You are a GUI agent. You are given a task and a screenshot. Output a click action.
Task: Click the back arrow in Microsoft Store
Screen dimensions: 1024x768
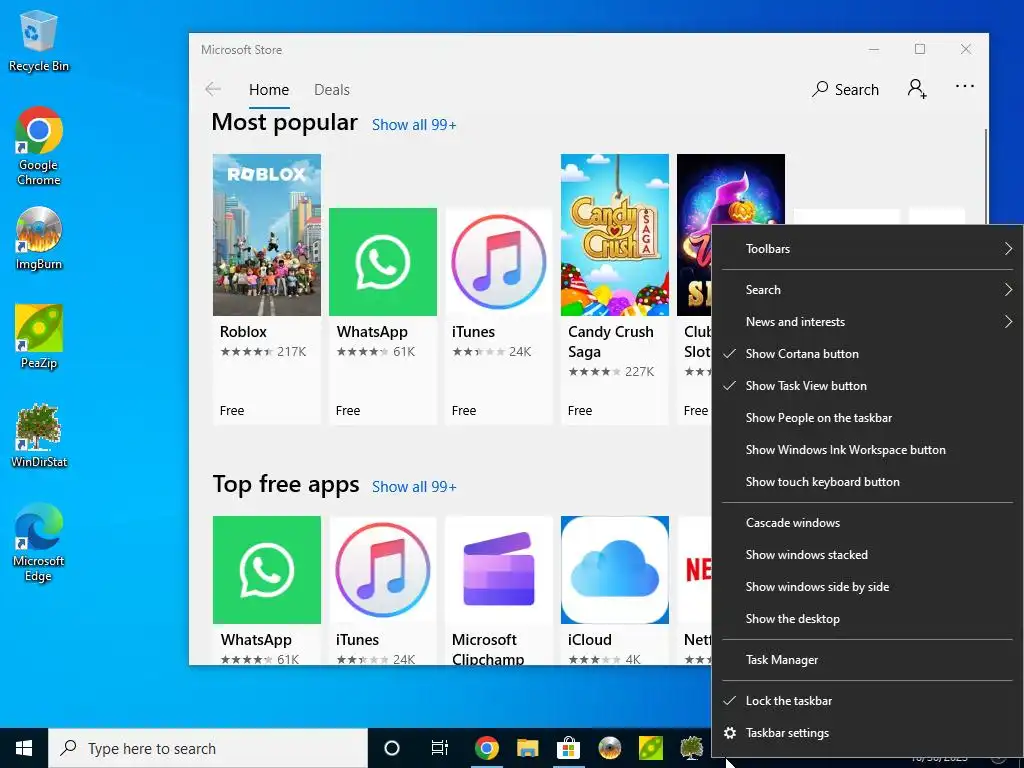(x=213, y=89)
